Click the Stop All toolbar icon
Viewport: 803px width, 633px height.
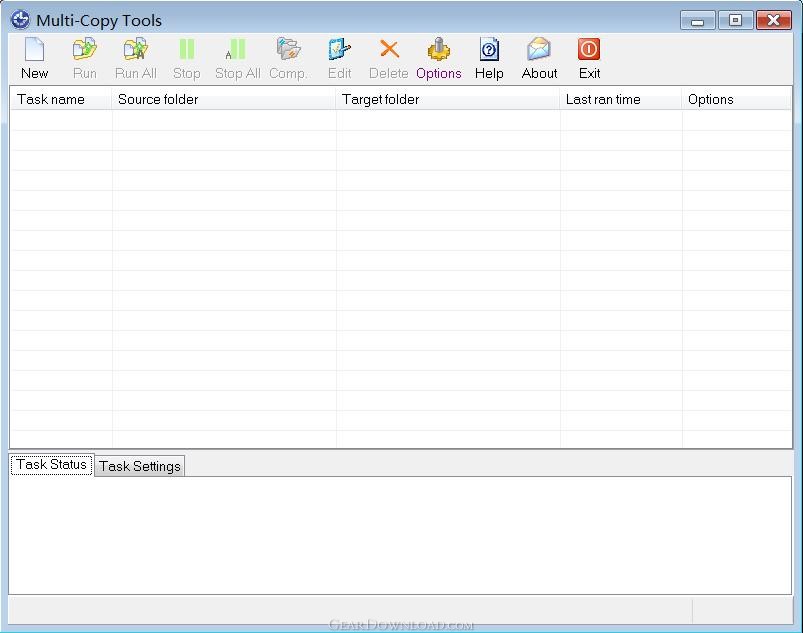click(237, 49)
